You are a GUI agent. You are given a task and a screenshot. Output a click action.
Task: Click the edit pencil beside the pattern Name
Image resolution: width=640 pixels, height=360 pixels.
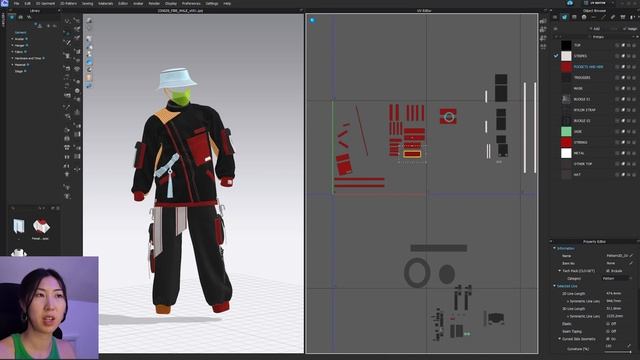click(x=631, y=256)
